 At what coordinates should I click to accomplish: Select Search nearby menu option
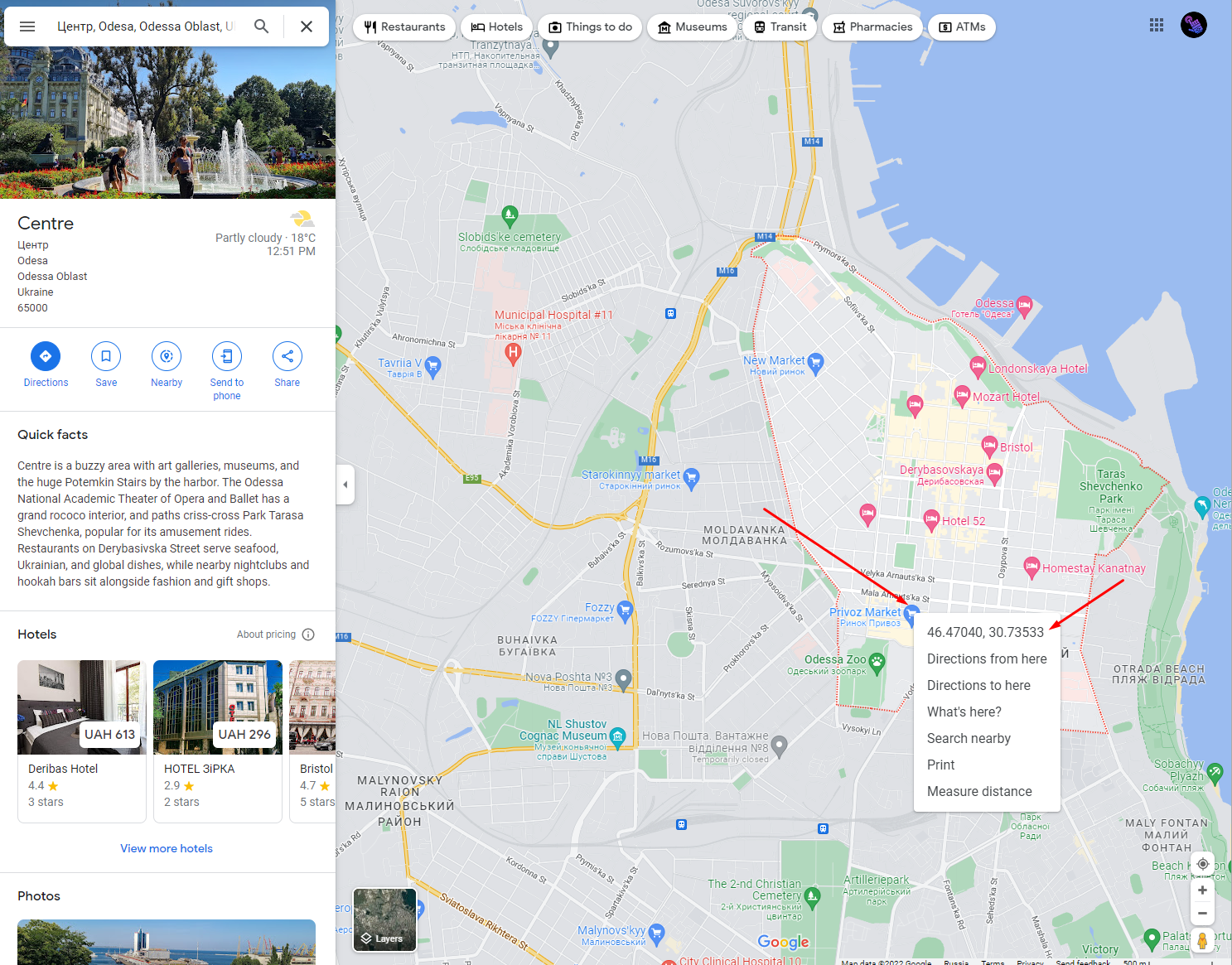pos(987,738)
